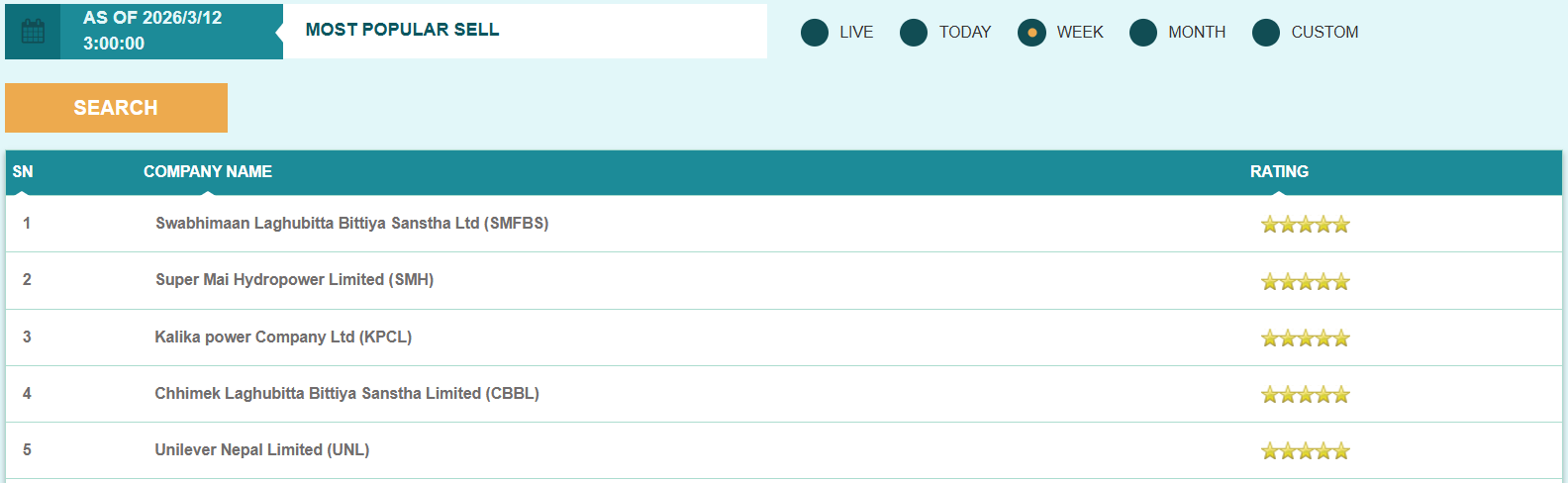
Task: Open Swabhimaan Laghubitta Bittiya Sanstha (SMFBS)
Action: pyautogui.click(x=351, y=224)
